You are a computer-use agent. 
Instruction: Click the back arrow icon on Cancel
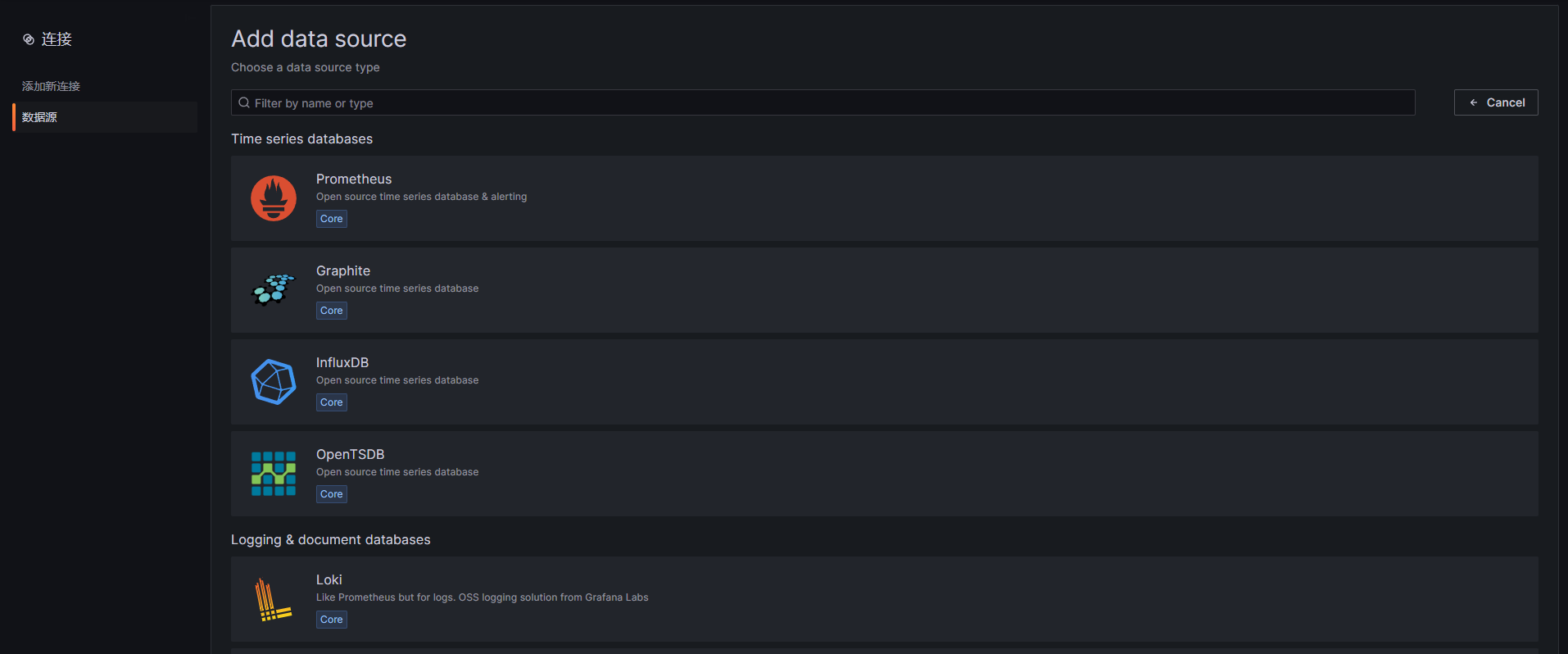click(x=1474, y=102)
